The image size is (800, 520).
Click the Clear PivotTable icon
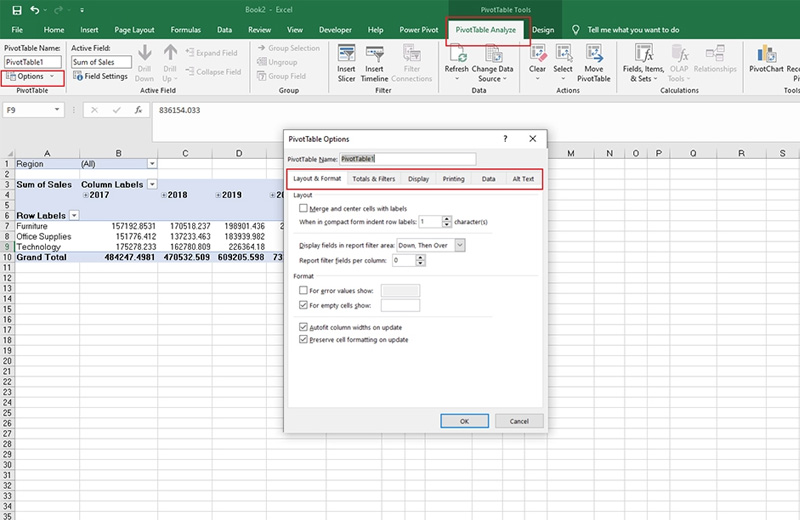coord(538,53)
